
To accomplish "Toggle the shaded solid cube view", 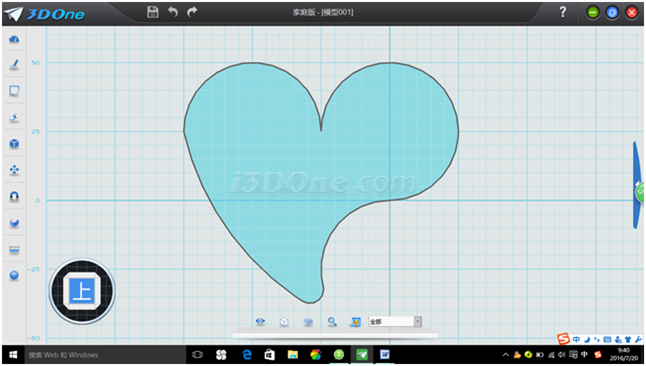I will click(308, 321).
